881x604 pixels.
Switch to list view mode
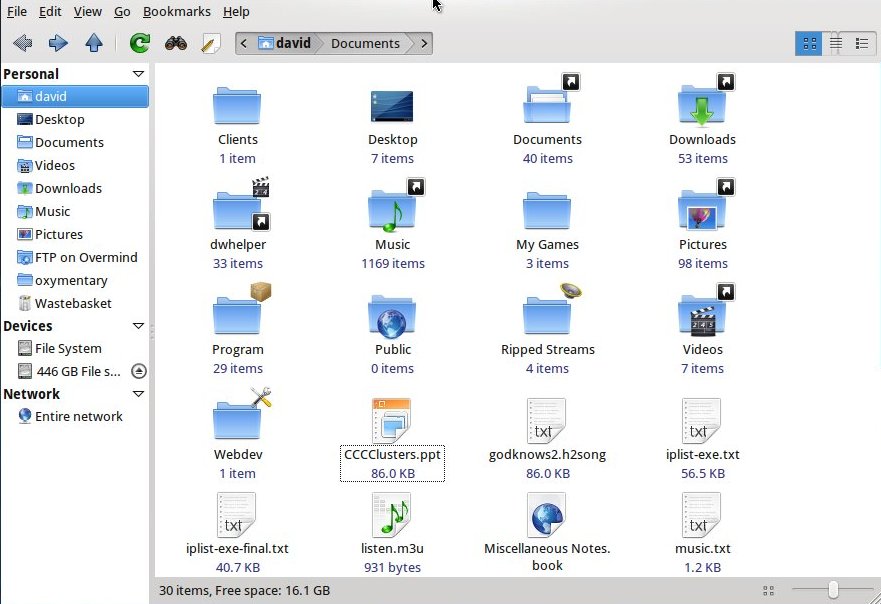[x=836, y=43]
